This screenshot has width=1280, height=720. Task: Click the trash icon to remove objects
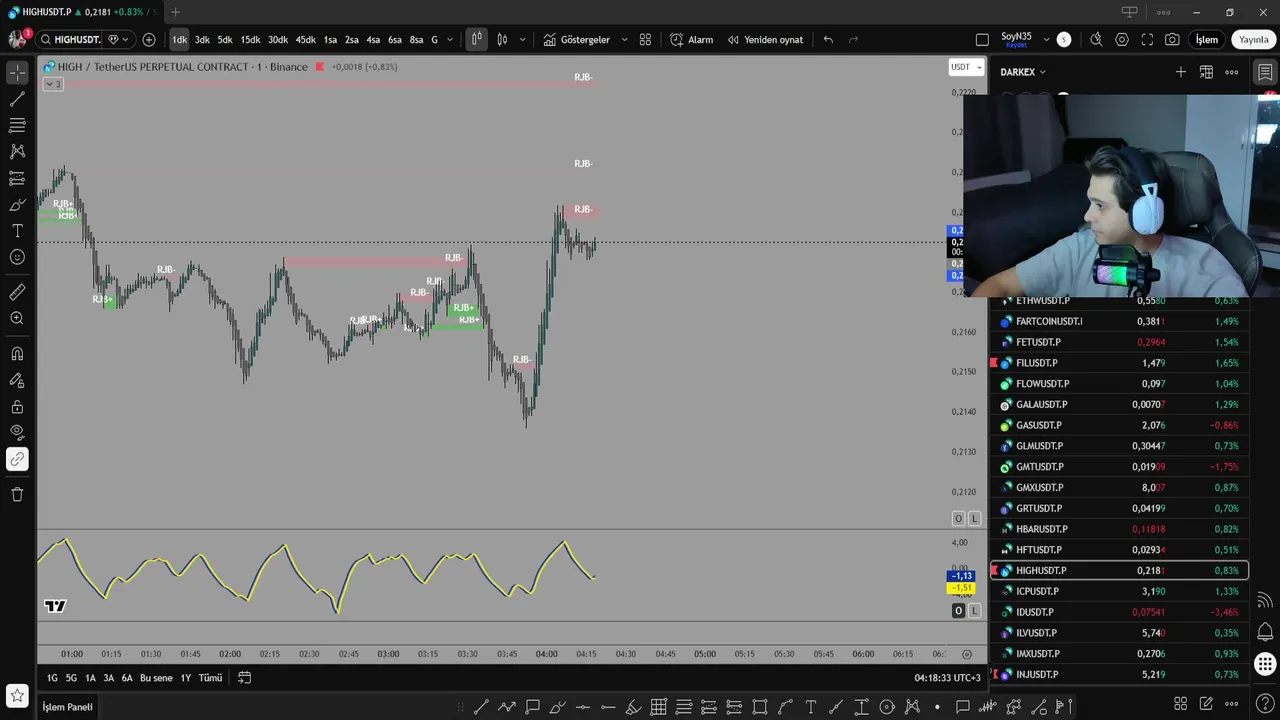click(17, 494)
